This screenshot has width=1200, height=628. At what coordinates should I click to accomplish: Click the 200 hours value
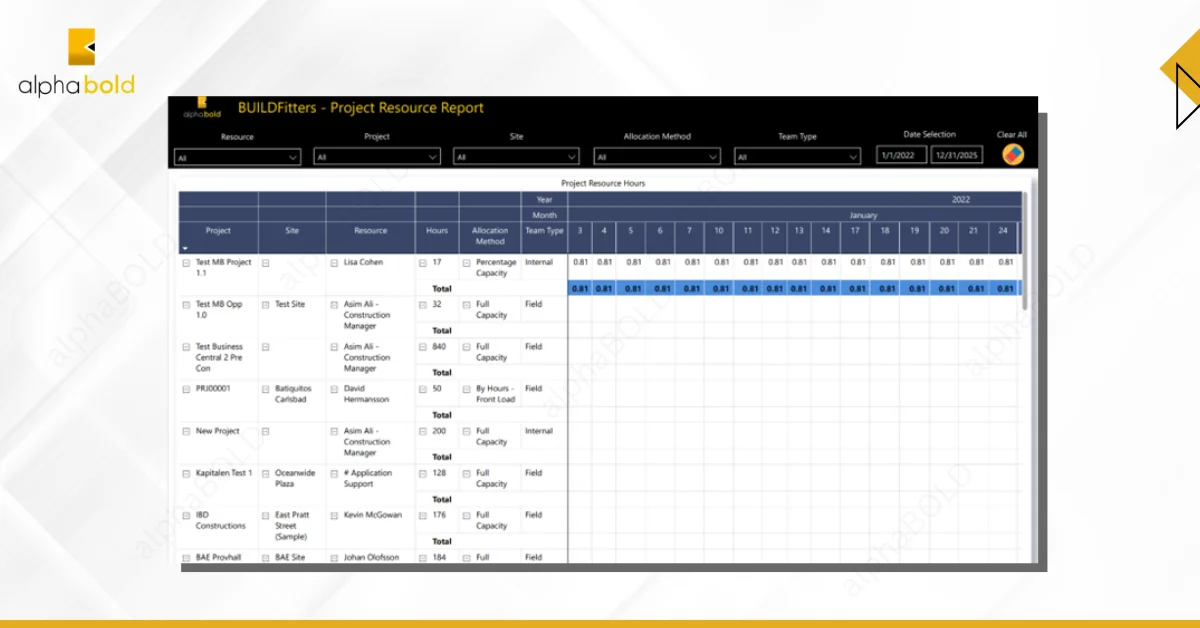tap(439, 431)
